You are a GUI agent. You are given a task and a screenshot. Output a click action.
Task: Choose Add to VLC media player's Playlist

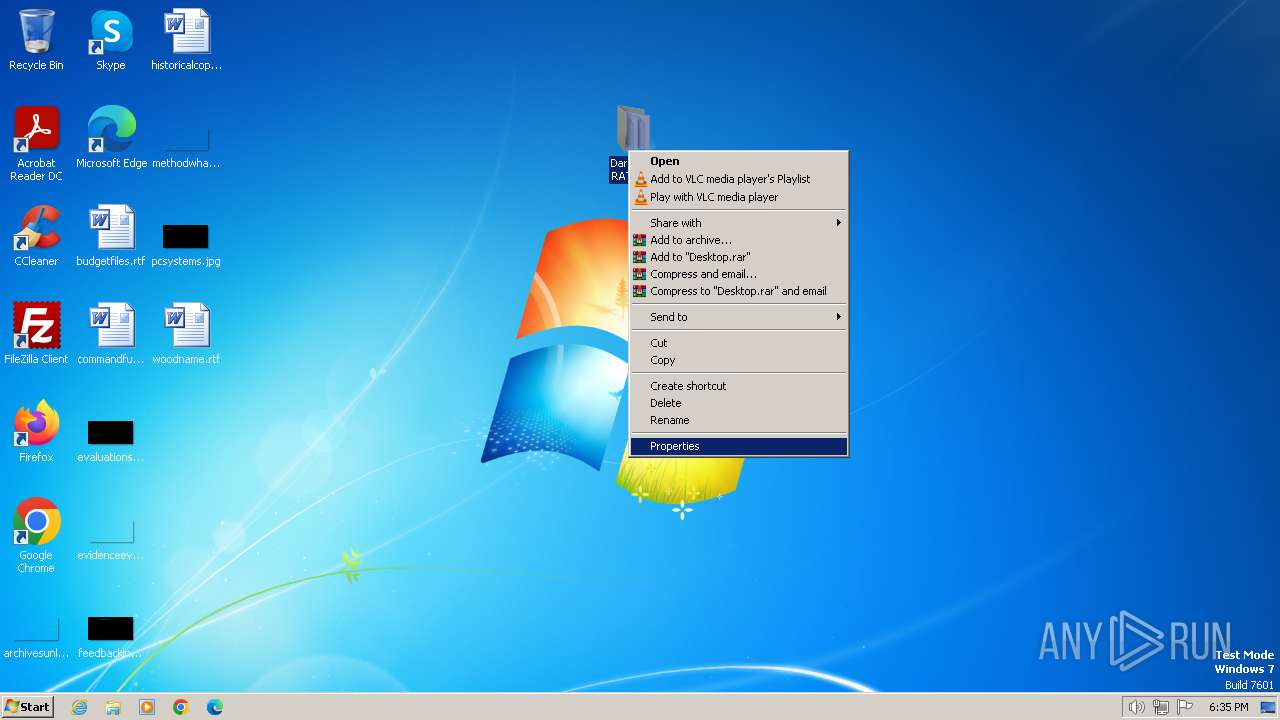point(739,179)
